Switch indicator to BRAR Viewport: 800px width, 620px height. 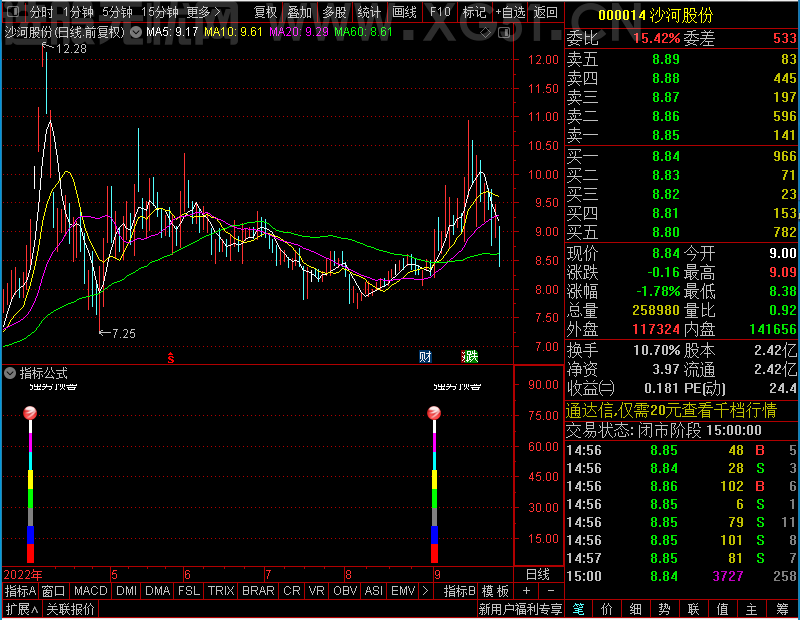258,591
